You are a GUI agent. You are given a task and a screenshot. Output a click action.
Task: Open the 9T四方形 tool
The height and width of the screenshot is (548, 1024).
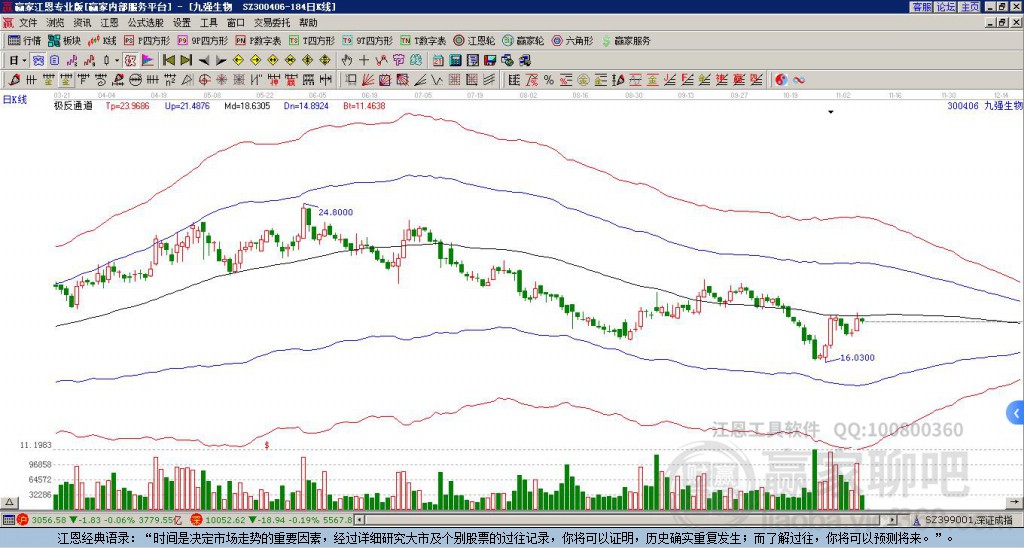(368, 40)
